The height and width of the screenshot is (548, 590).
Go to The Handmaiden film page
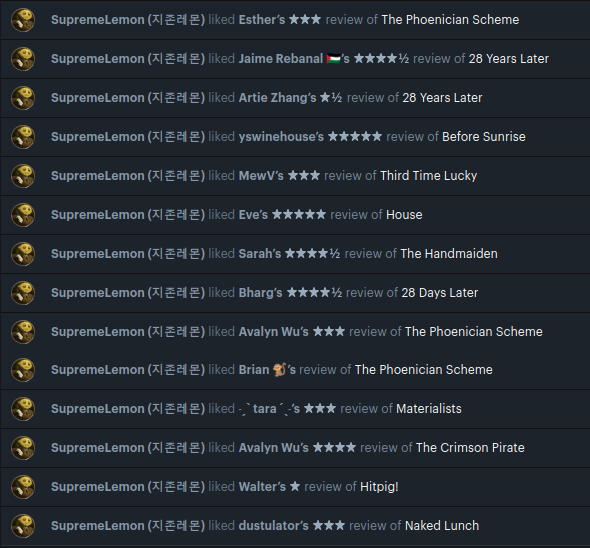[x=449, y=254]
